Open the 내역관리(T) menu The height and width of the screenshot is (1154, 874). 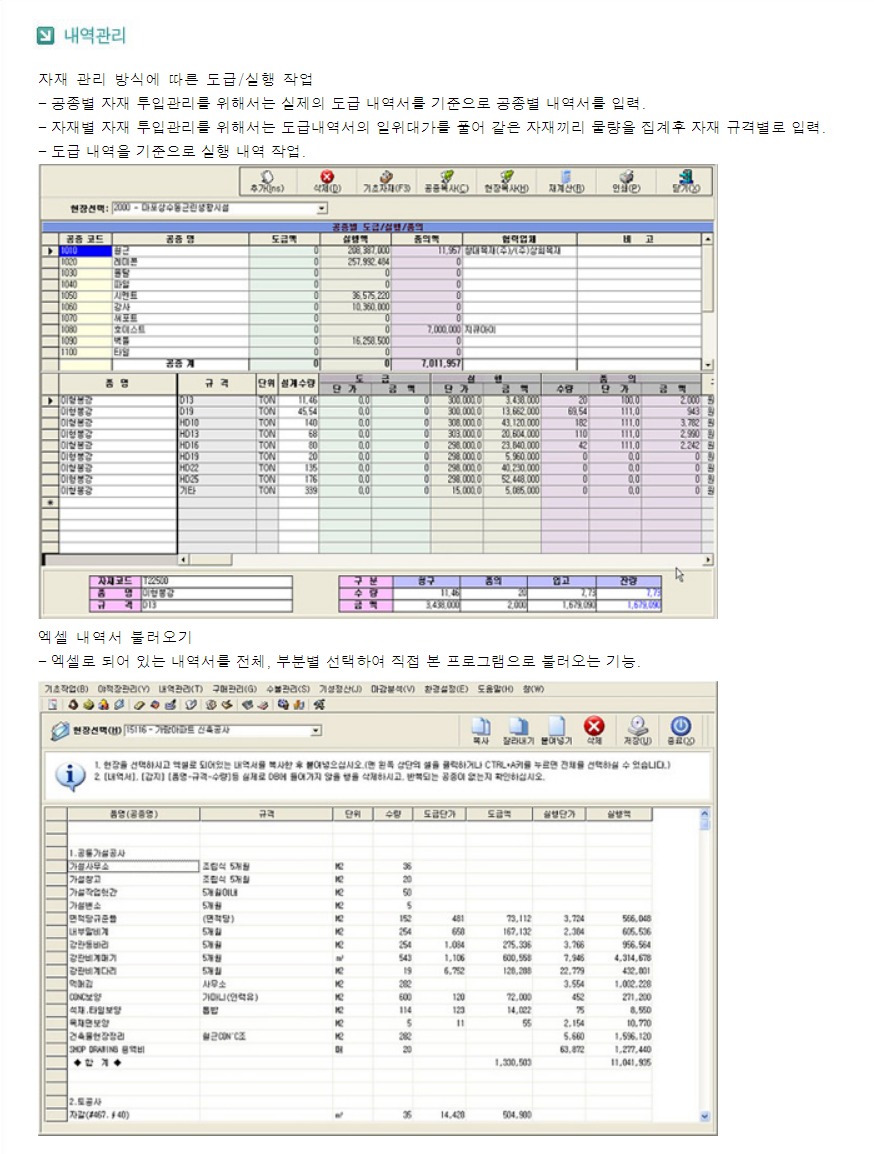(180, 689)
